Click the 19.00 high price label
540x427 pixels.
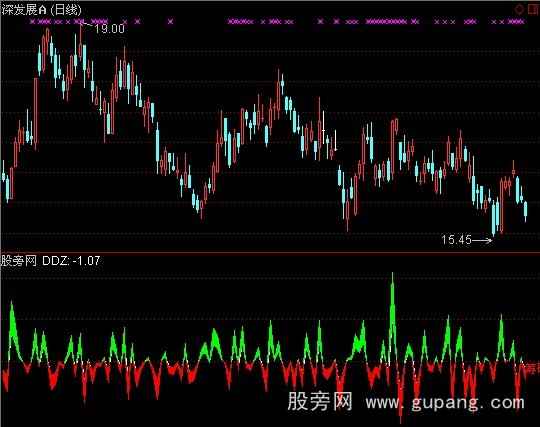[x=109, y=29]
